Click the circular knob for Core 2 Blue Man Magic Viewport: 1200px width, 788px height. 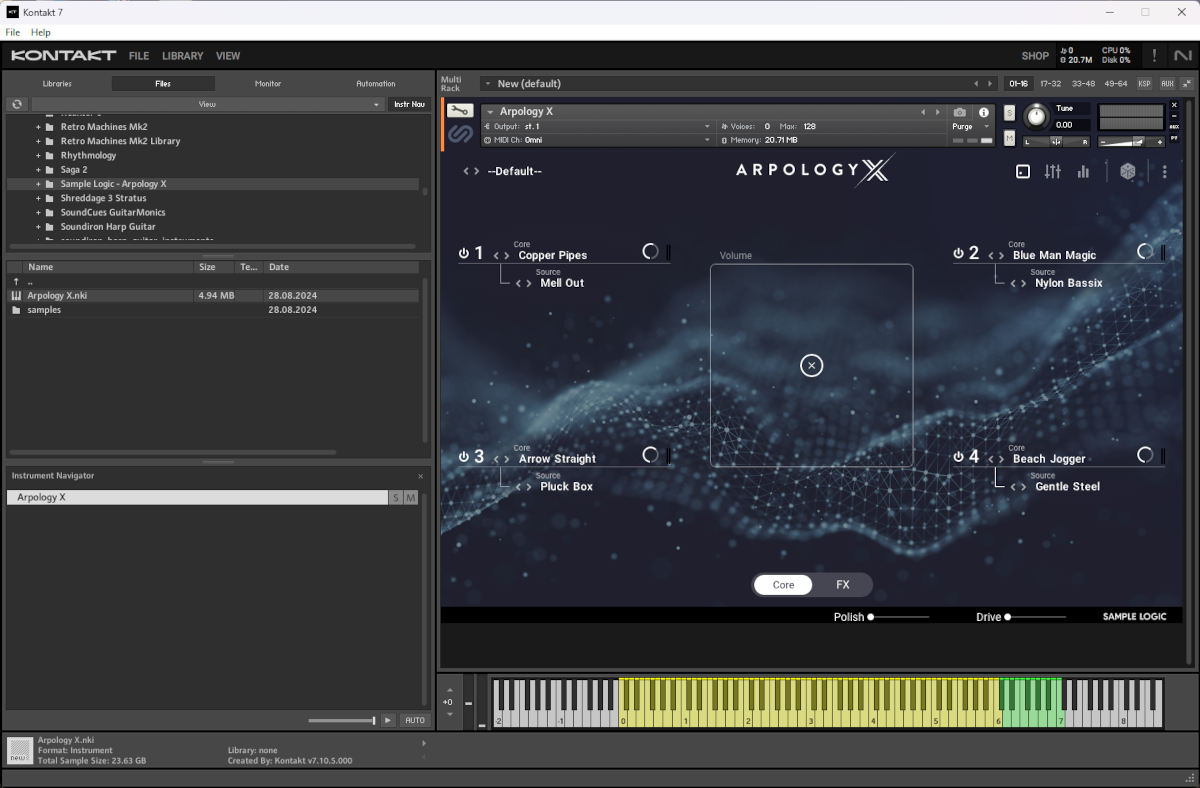pos(1145,252)
